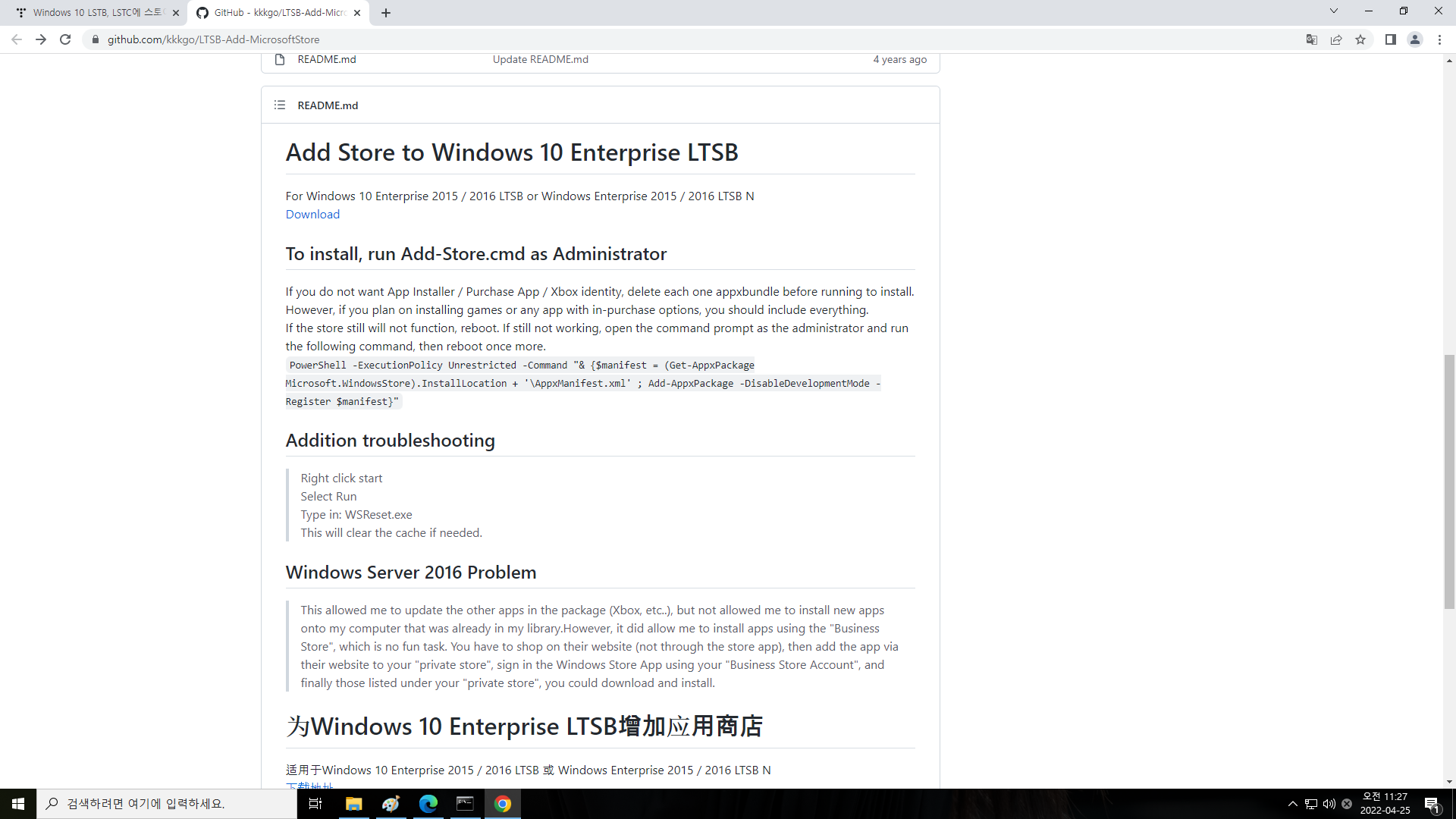The height and width of the screenshot is (819, 1456).
Task: Click taskbar search box
Action: 167,804
